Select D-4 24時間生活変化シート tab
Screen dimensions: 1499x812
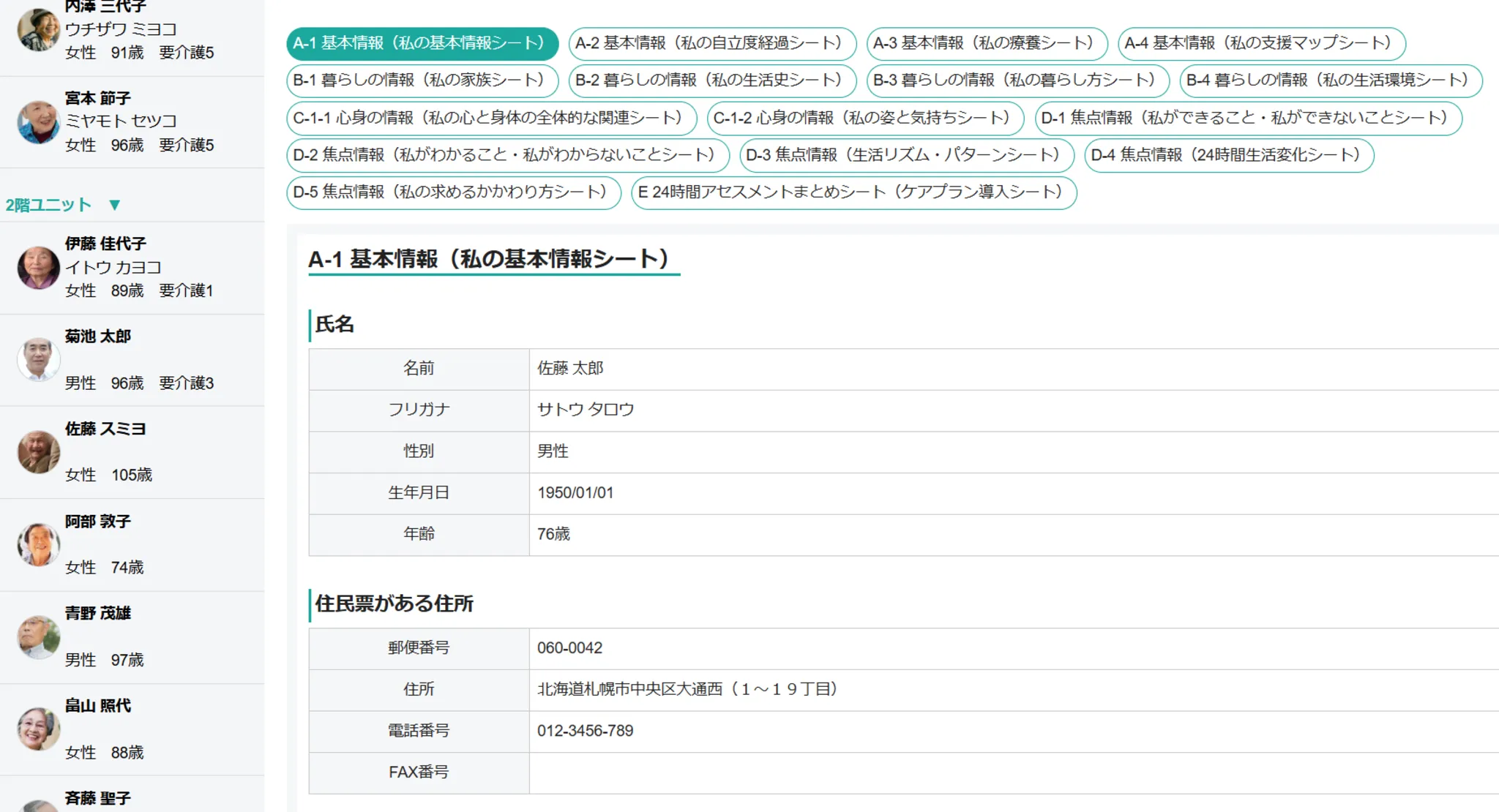tap(1229, 155)
